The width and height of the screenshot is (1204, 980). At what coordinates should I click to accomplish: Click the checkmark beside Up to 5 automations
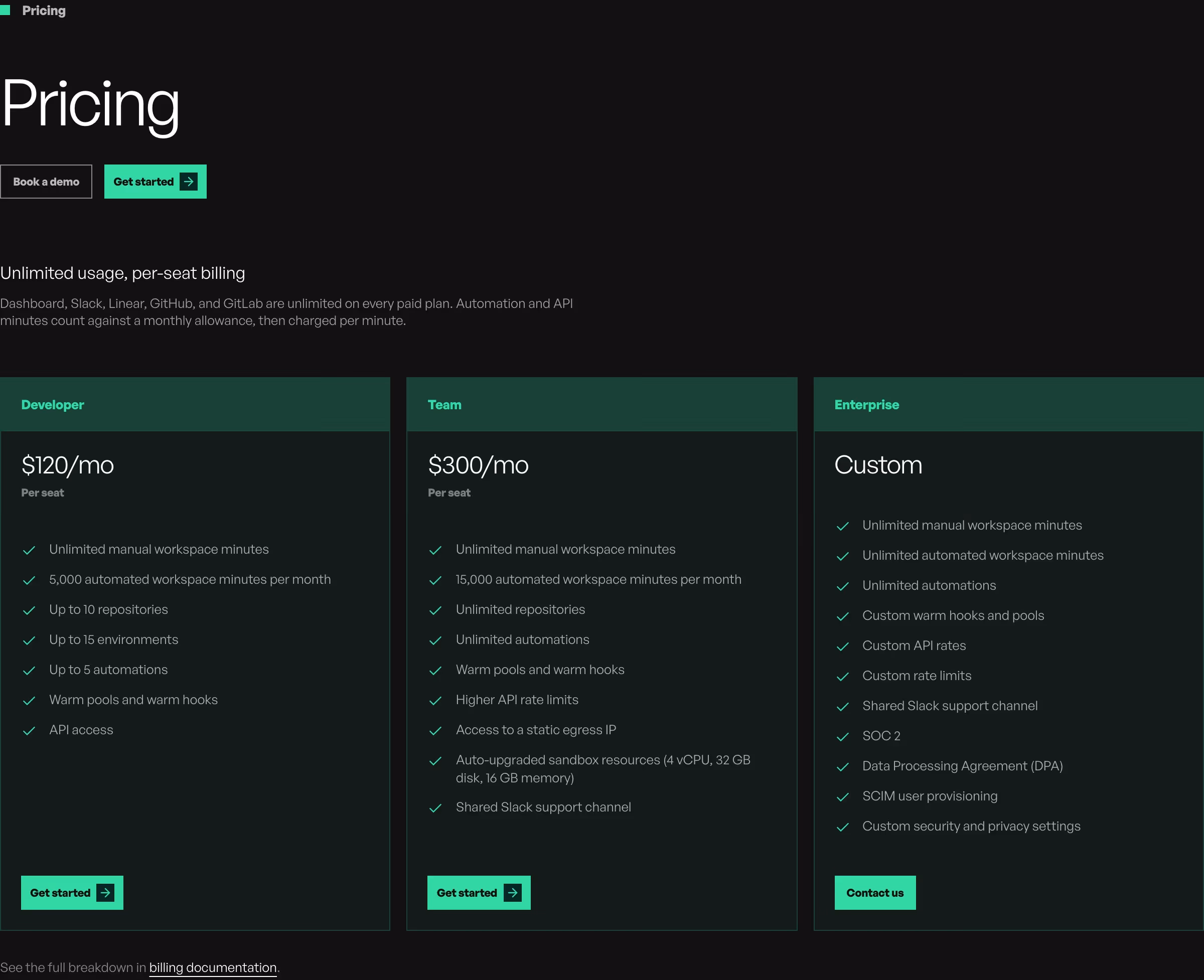(x=29, y=671)
